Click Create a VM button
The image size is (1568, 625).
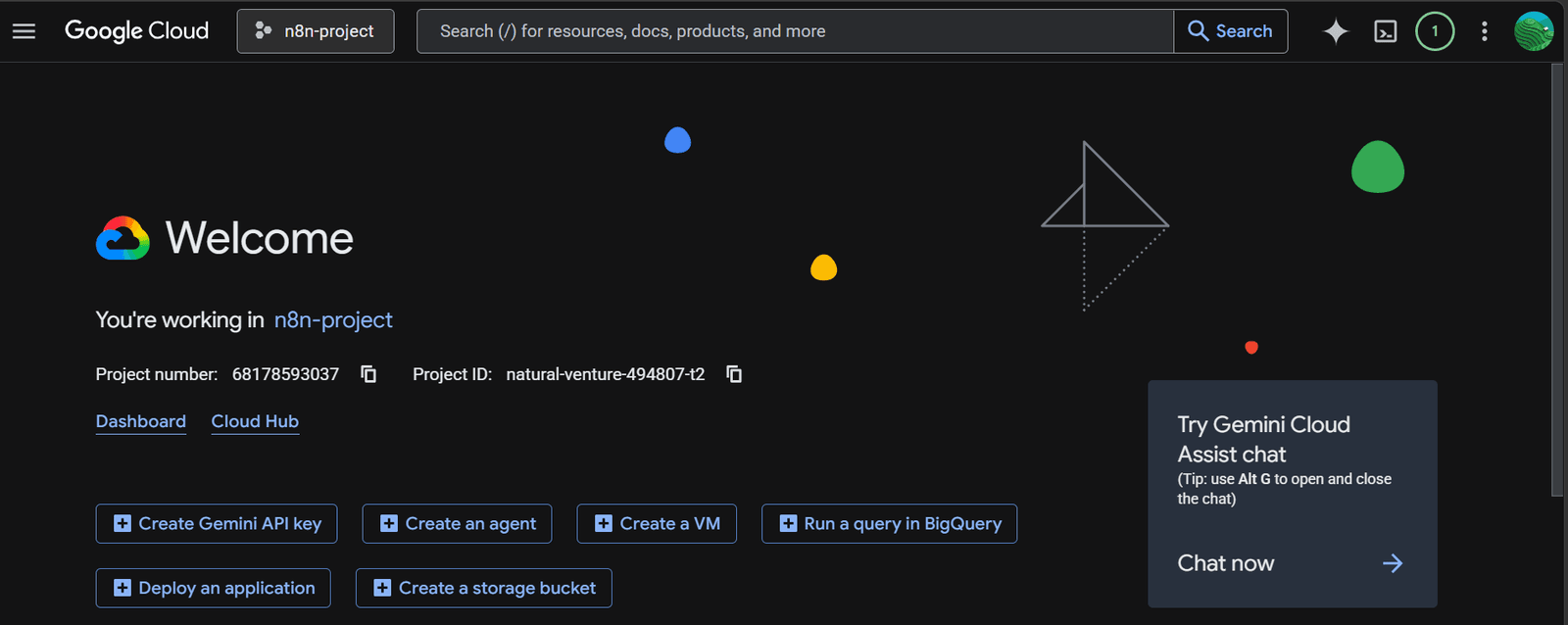[657, 524]
